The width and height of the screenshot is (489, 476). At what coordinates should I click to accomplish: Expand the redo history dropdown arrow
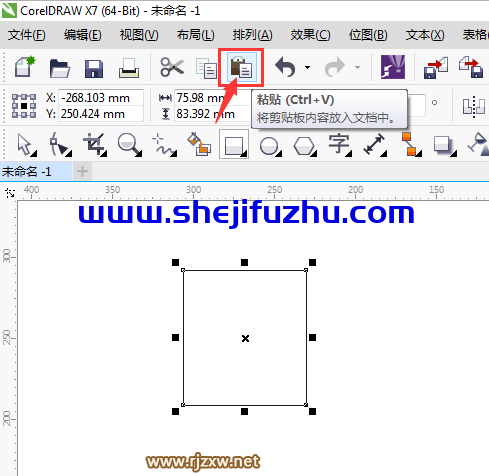pyautogui.click(x=357, y=68)
